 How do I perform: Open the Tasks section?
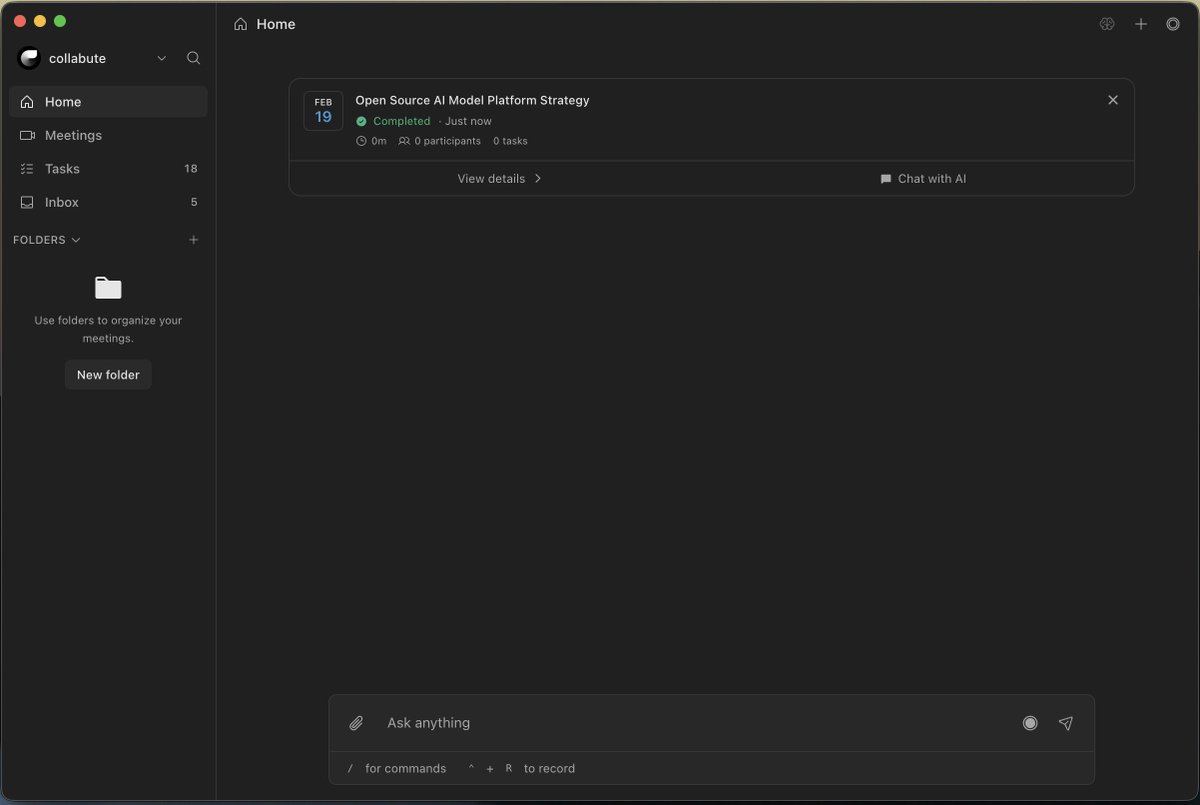pos(108,169)
